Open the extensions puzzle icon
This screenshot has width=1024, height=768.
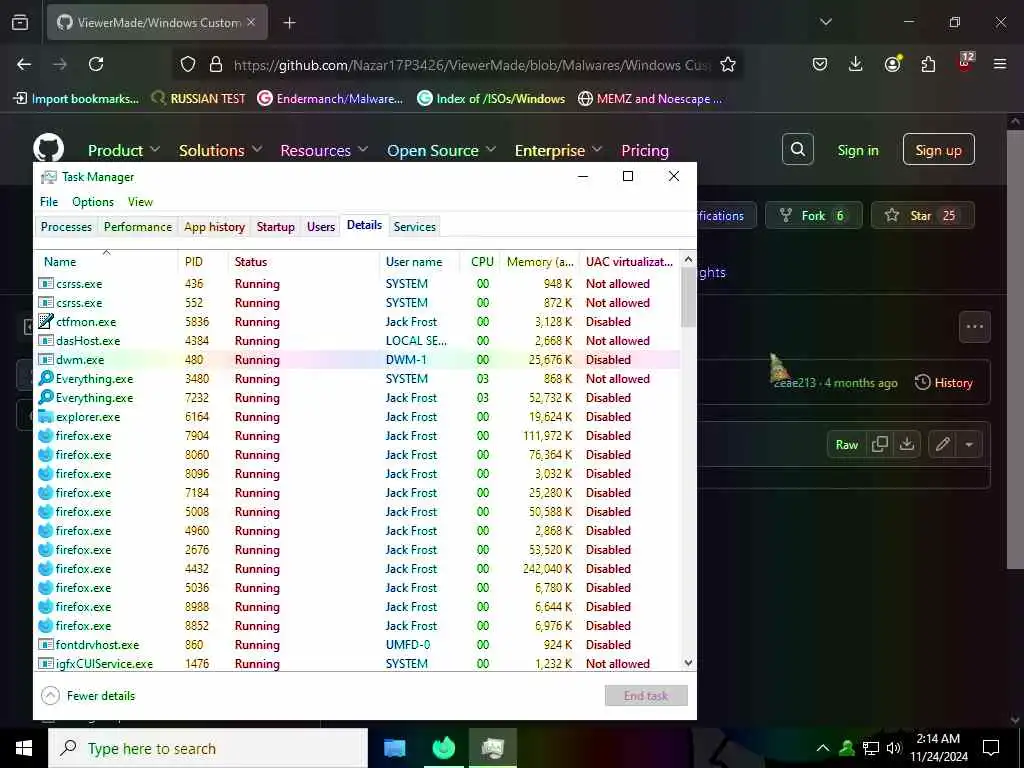pos(928,64)
